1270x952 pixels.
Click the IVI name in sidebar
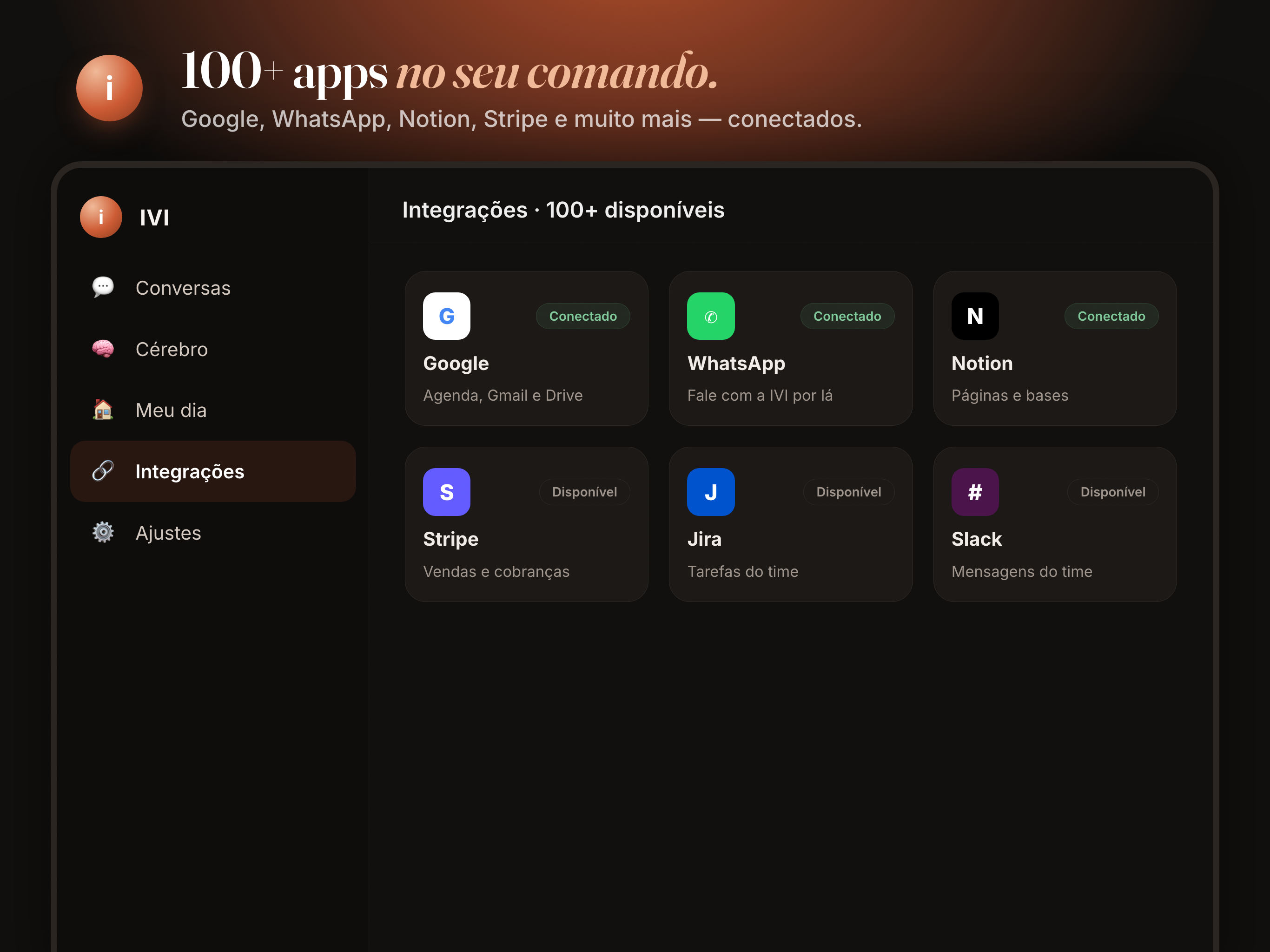tap(154, 218)
